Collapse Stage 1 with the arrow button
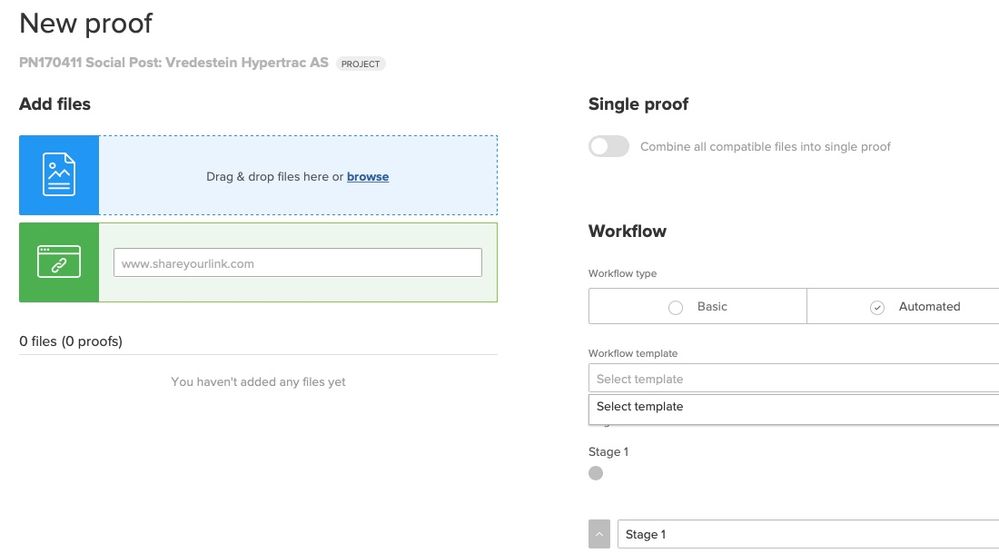999x553 pixels. [599, 534]
